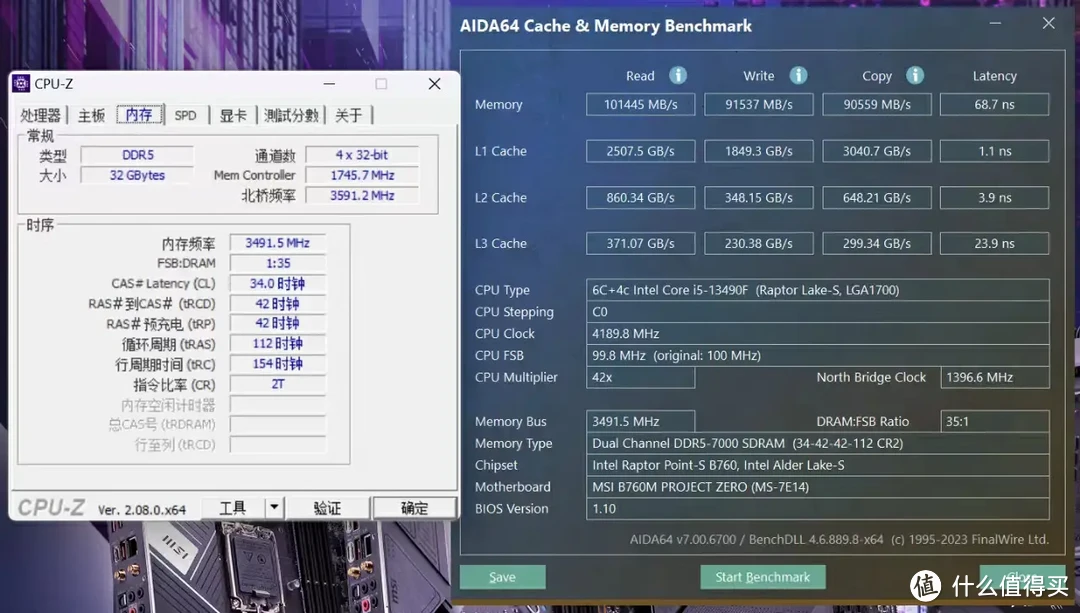The width and height of the screenshot is (1080, 613).
Task: Expand the 工具 dropdown arrow in CPU-Z
Action: pyautogui.click(x=274, y=508)
